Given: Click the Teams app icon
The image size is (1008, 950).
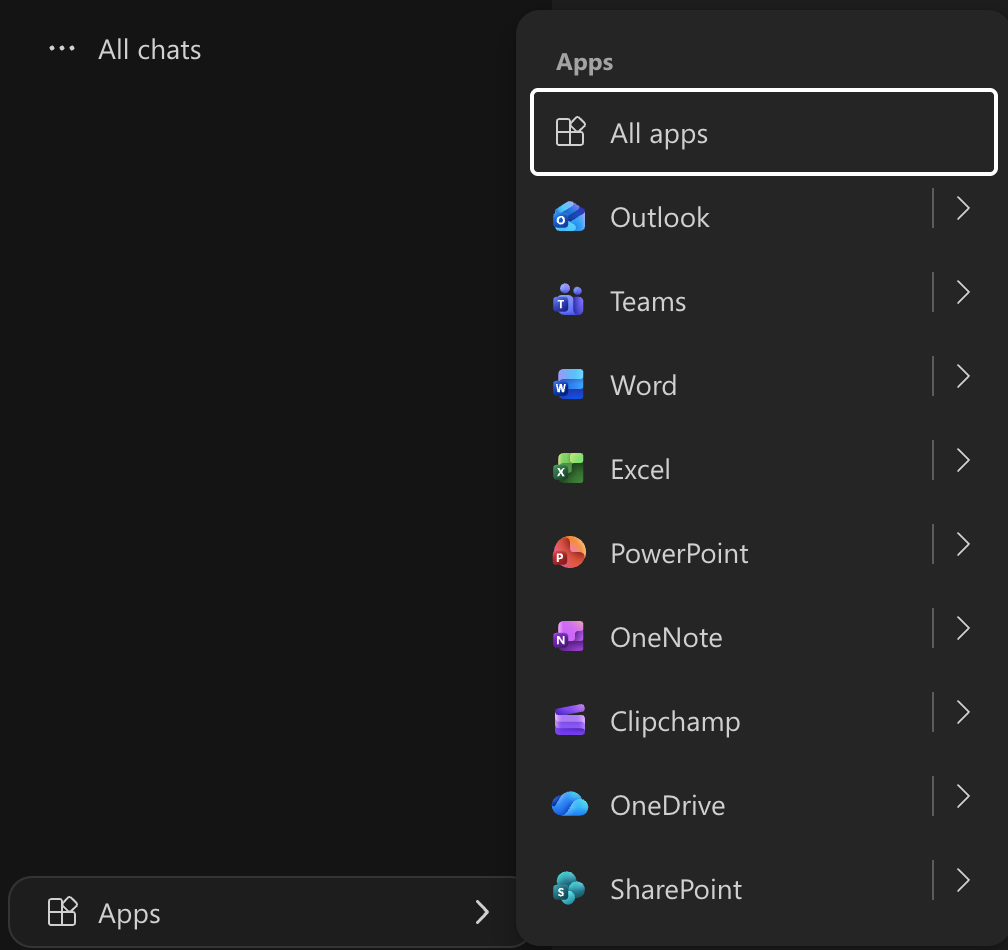Looking at the screenshot, I should pyautogui.click(x=569, y=301).
